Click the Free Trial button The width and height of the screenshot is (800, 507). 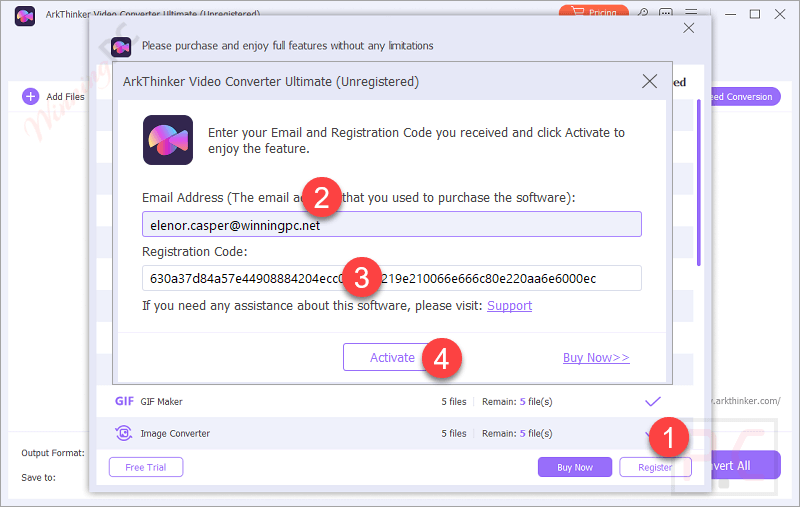146,467
